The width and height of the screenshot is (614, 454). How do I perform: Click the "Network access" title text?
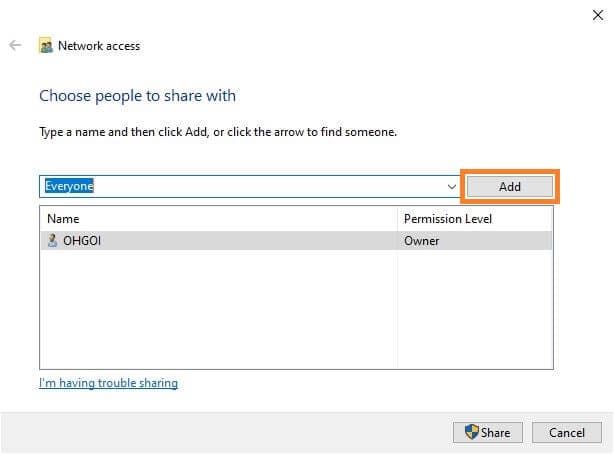click(x=99, y=45)
